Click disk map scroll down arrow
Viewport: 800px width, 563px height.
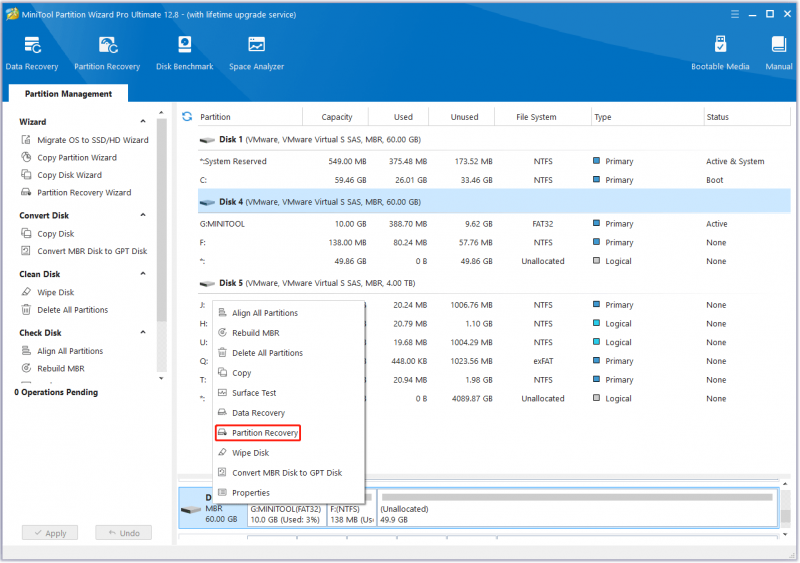tap(785, 534)
